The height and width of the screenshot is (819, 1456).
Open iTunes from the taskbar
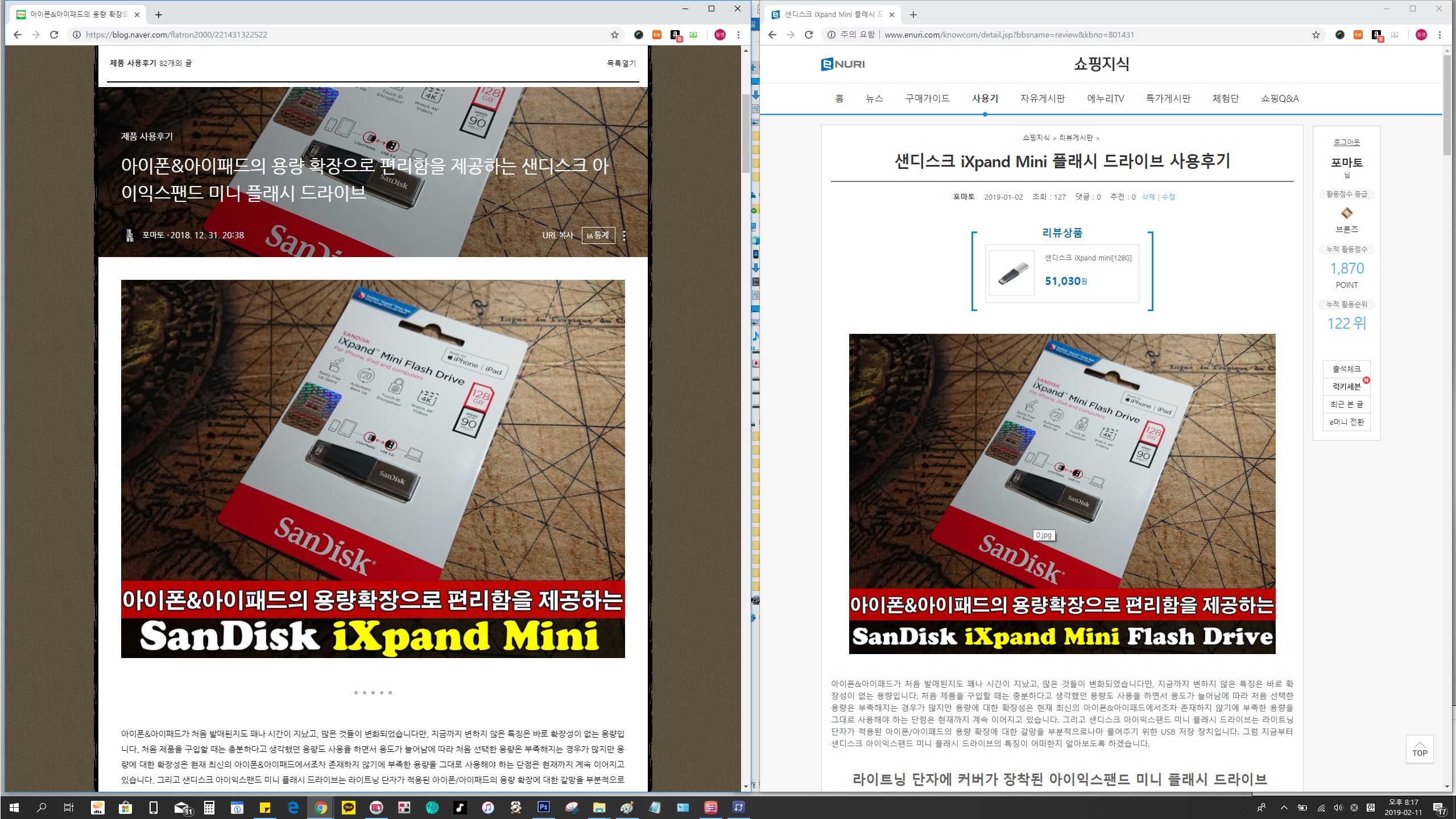[487, 807]
